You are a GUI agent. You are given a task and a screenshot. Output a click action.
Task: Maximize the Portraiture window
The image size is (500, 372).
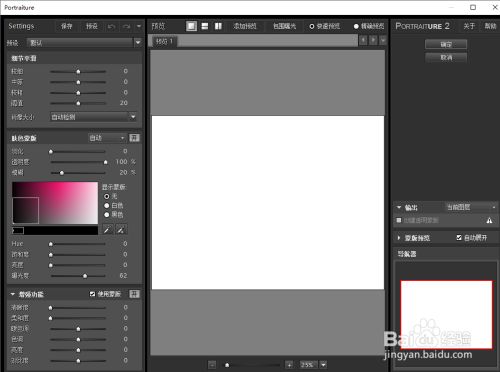tap(473, 7)
